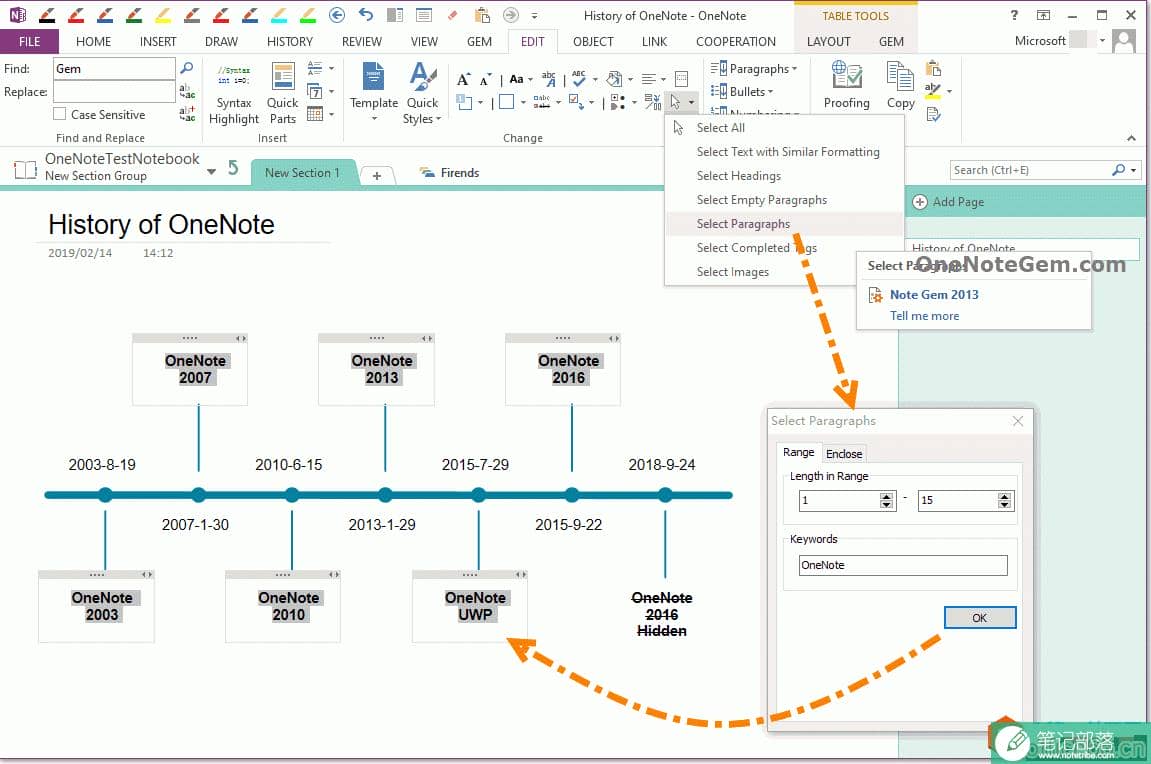Open the Select cursor tool dropdown arrow
The height and width of the screenshot is (764, 1151).
click(x=691, y=102)
